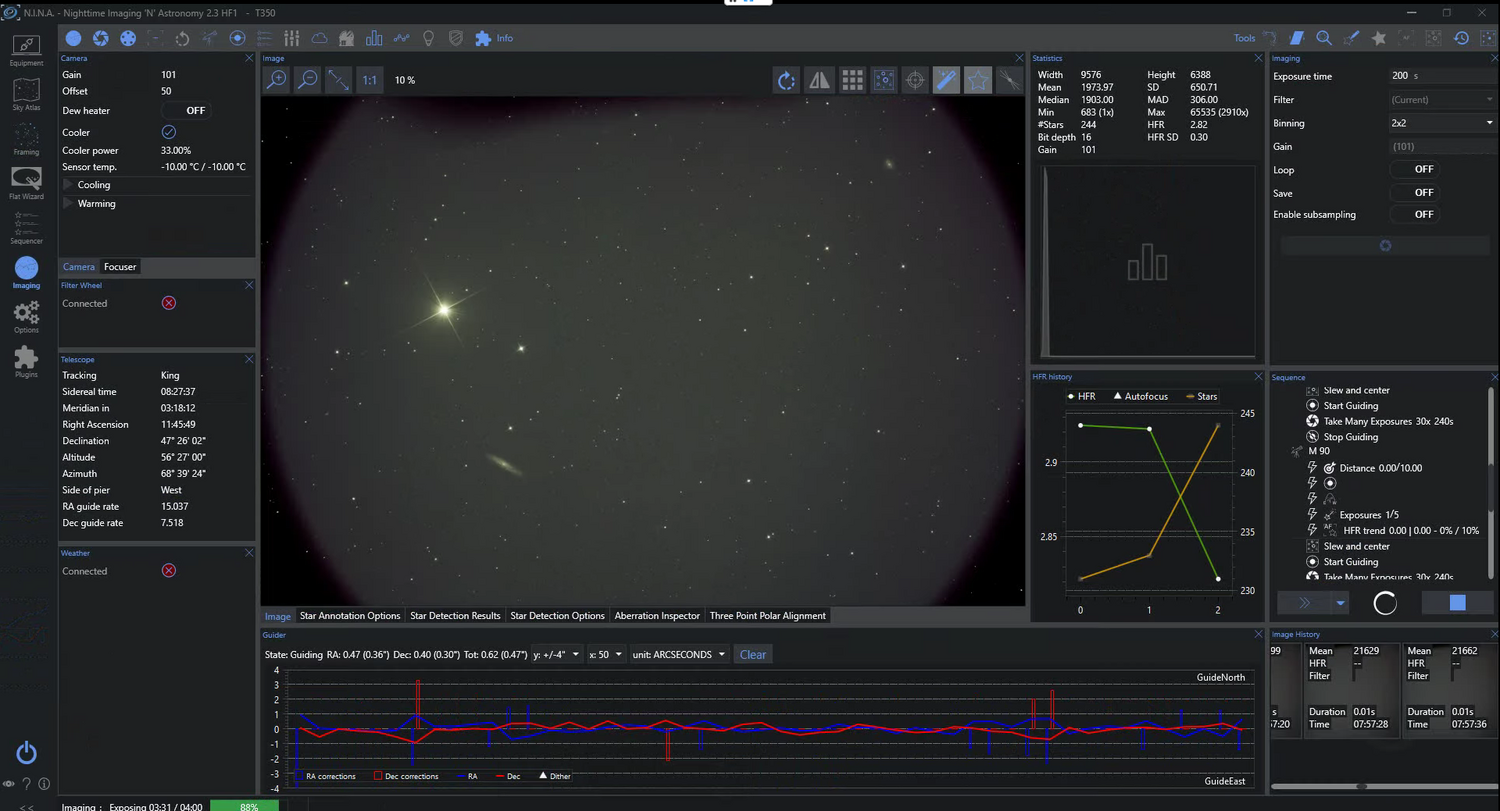1500x811 pixels.
Task: Show the crosshair overlay on the image
Action: (914, 80)
